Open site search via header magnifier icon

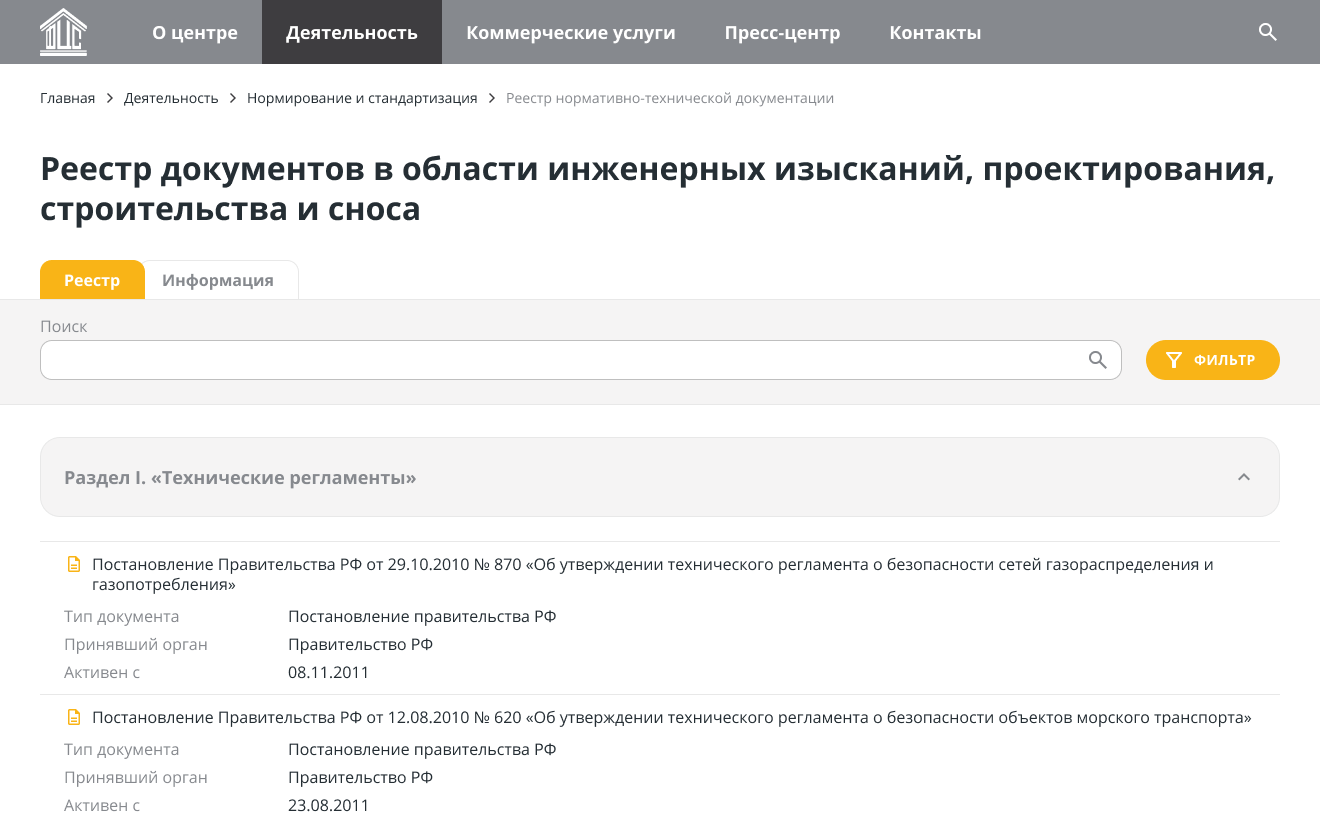(1267, 32)
